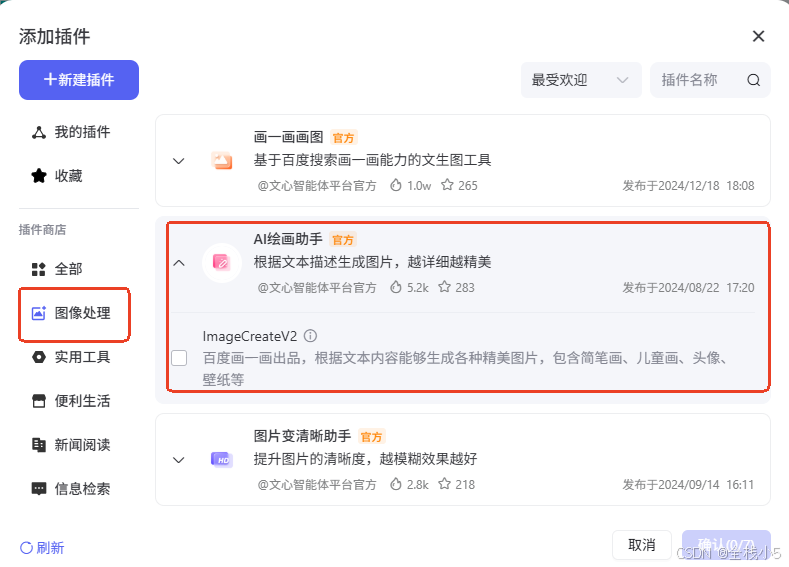Click 官方 badge next to AI绘画助手
Screen dimensions: 789x567
coord(343,240)
